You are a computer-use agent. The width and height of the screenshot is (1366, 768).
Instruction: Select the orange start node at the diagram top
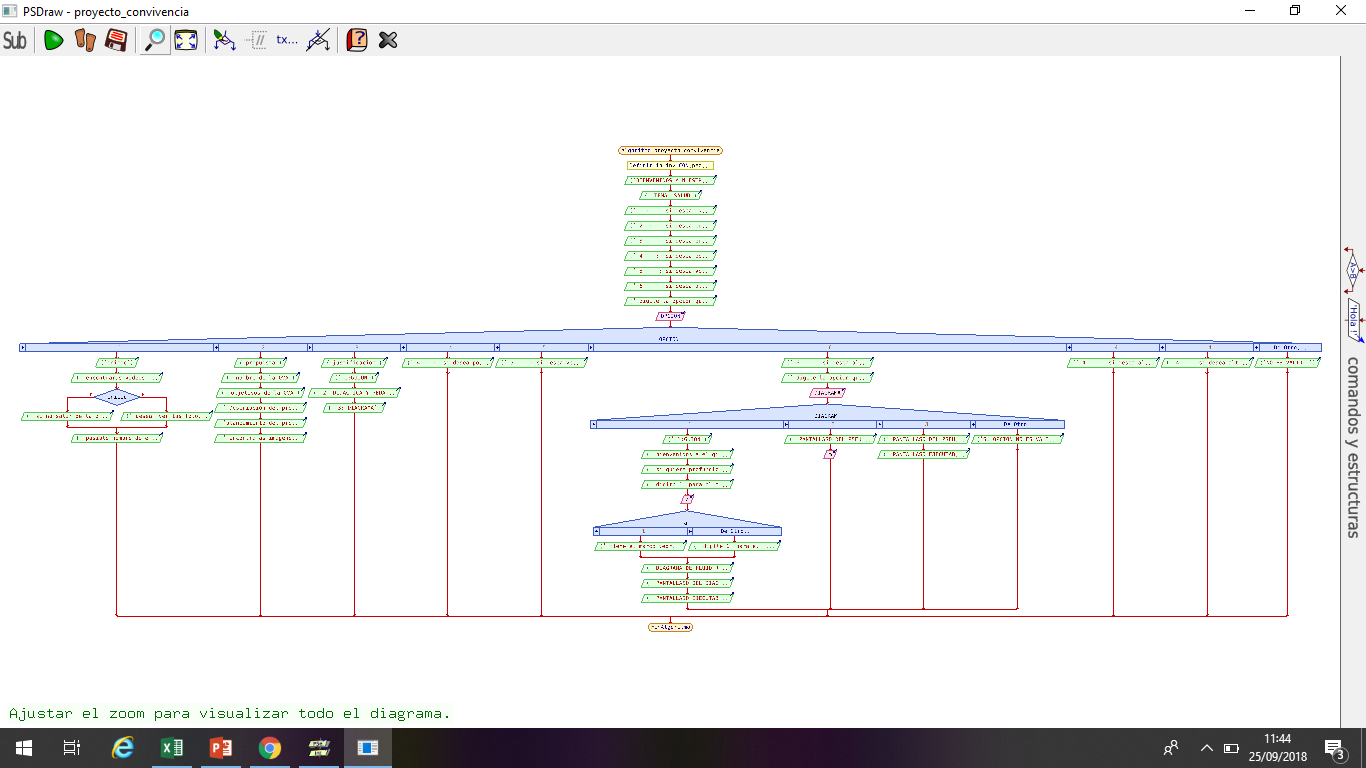point(670,150)
